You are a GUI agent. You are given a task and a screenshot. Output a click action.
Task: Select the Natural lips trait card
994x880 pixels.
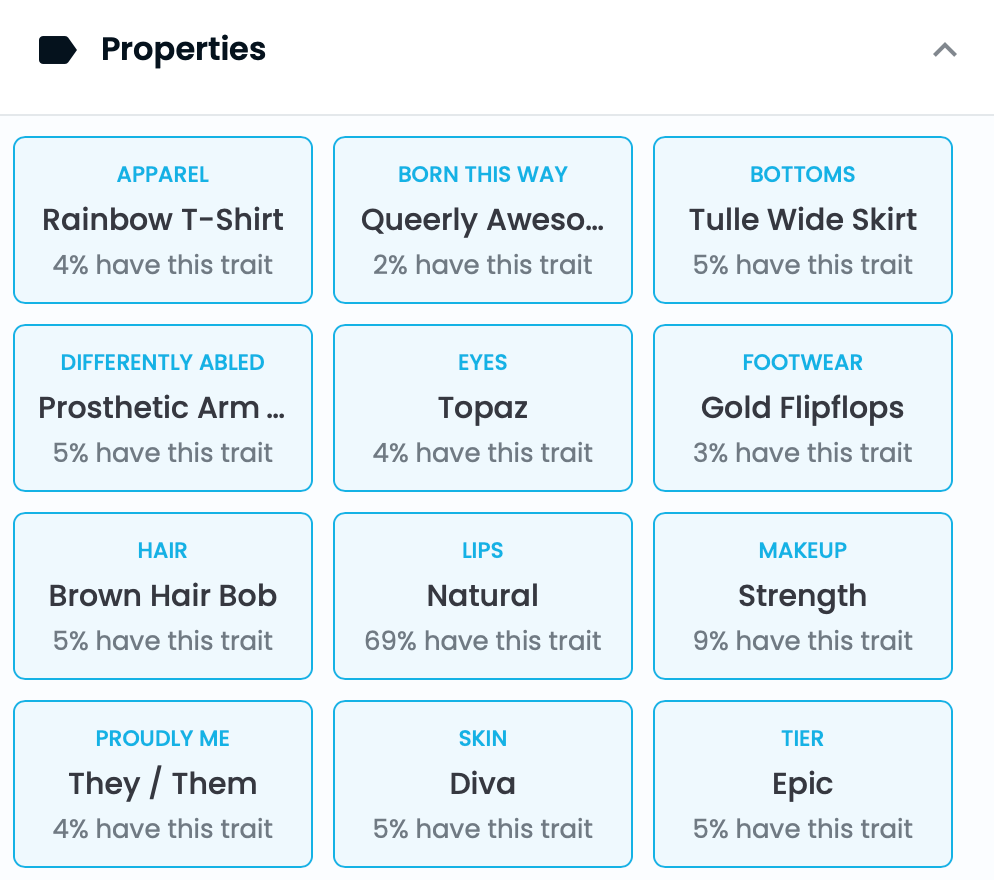tap(483, 596)
